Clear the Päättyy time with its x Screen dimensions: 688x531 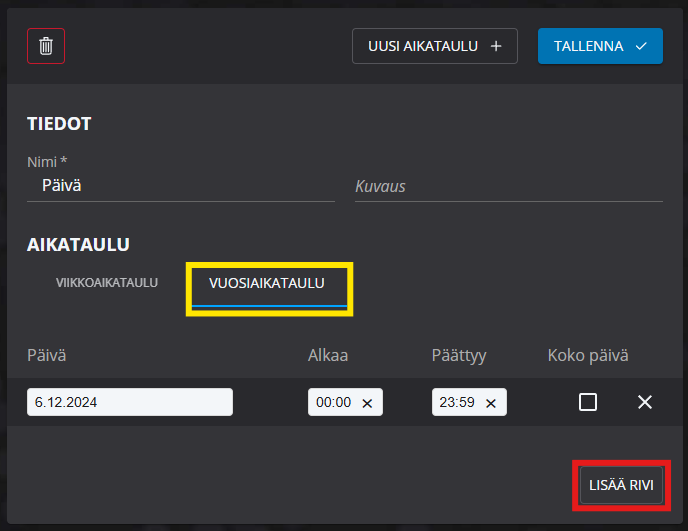[x=491, y=403]
